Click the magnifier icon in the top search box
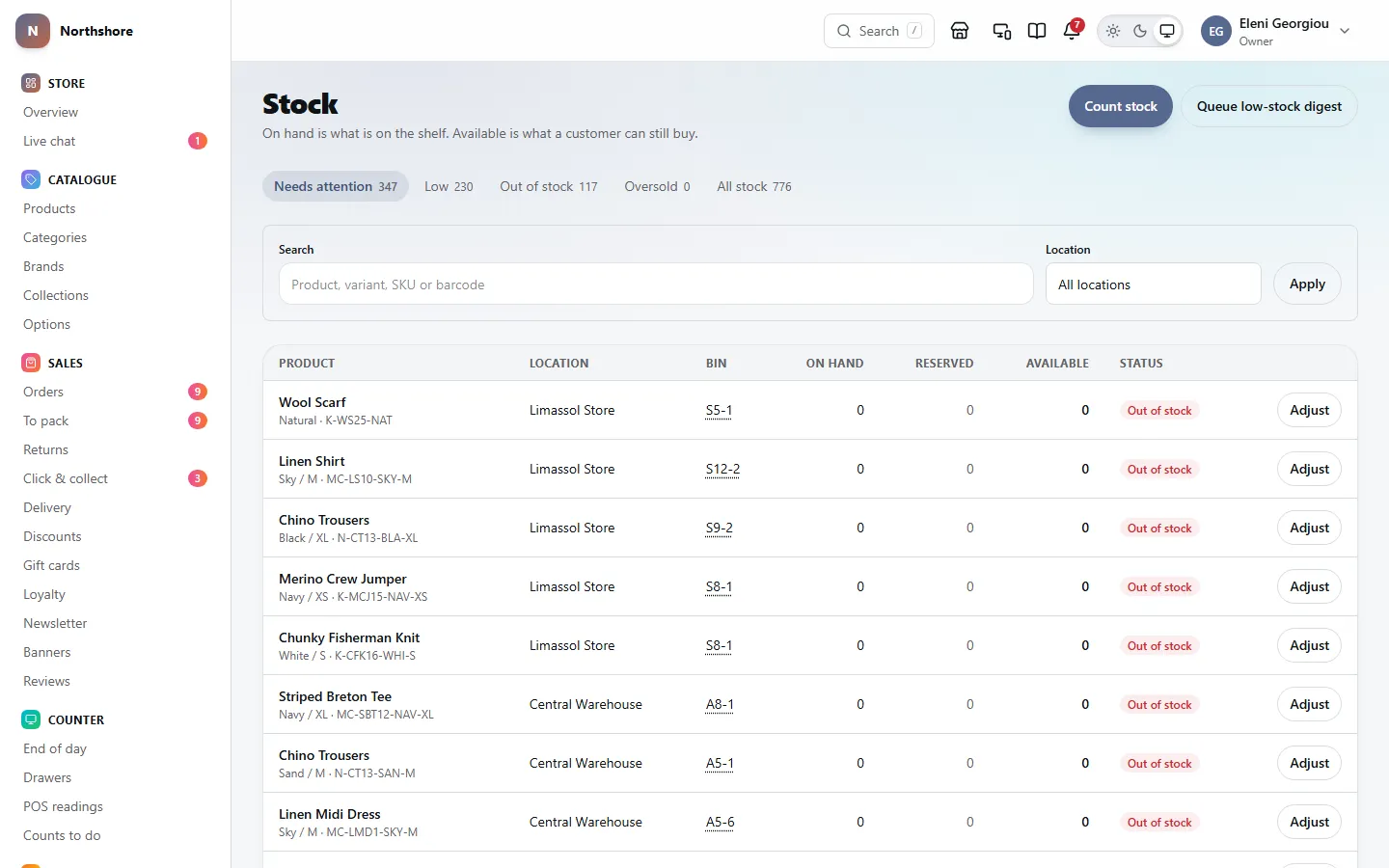This screenshot has width=1389, height=868. 844,31
